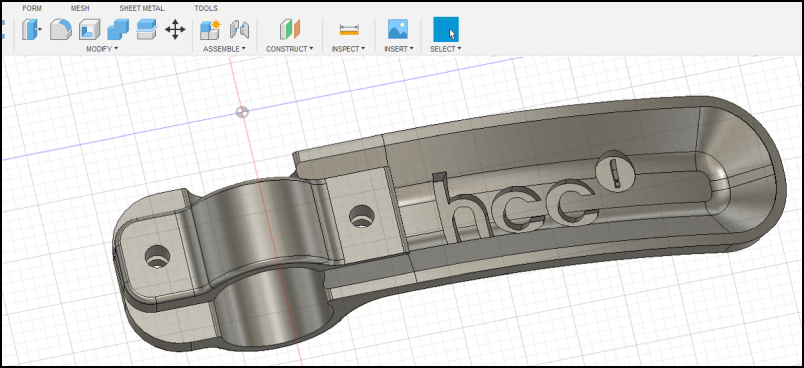Activate the Select cursor tool

tap(446, 29)
